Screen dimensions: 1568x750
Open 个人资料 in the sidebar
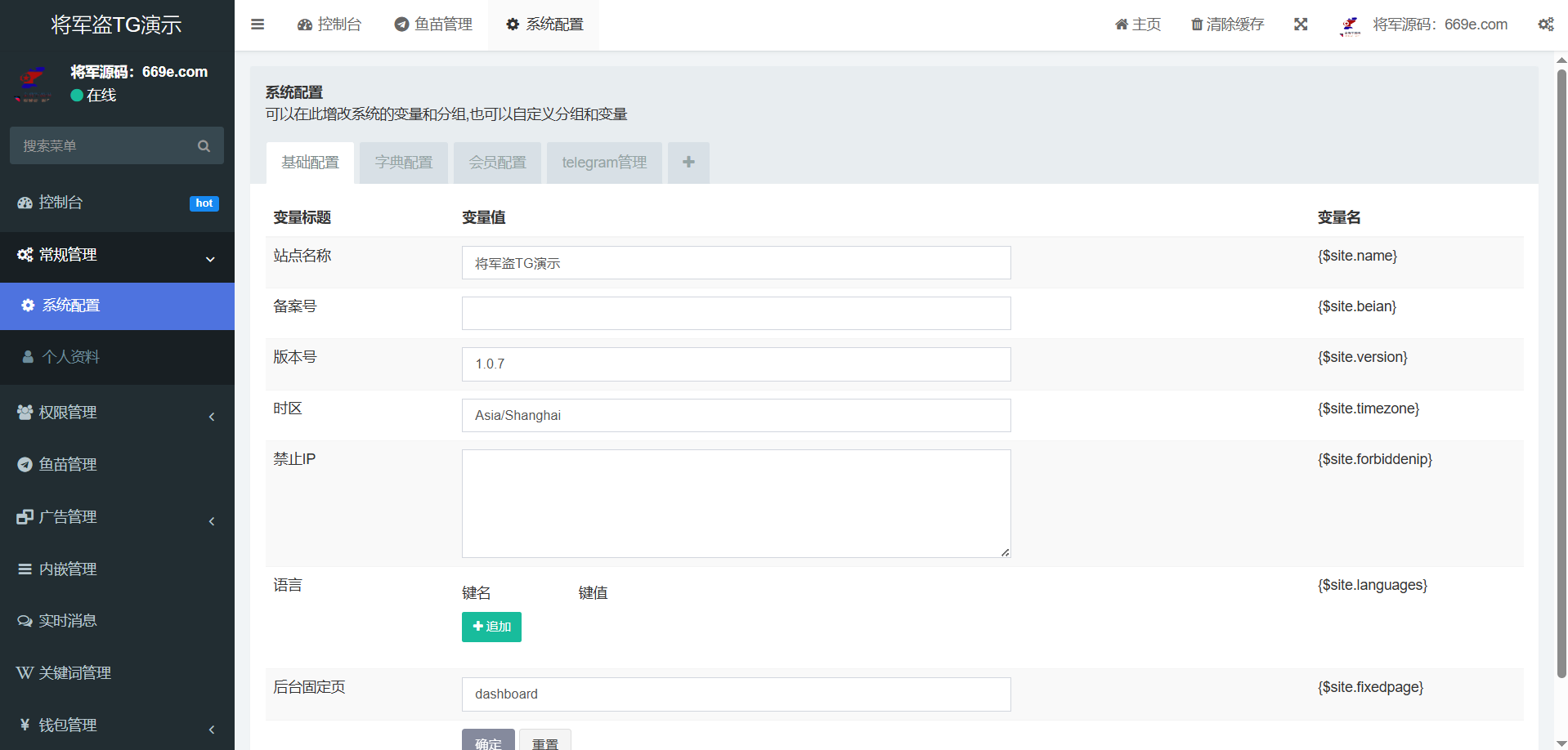tap(71, 357)
